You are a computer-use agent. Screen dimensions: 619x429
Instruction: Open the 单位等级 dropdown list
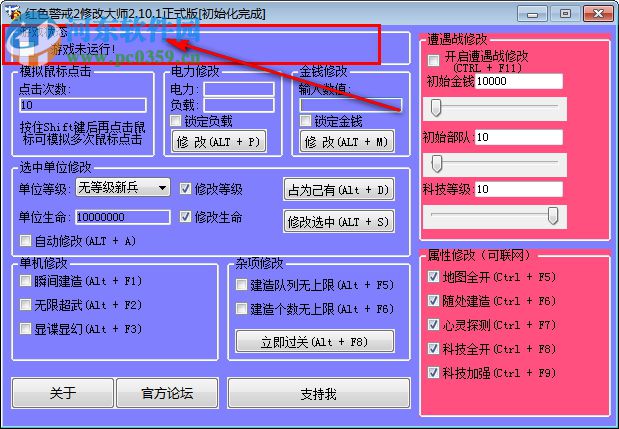click(123, 187)
